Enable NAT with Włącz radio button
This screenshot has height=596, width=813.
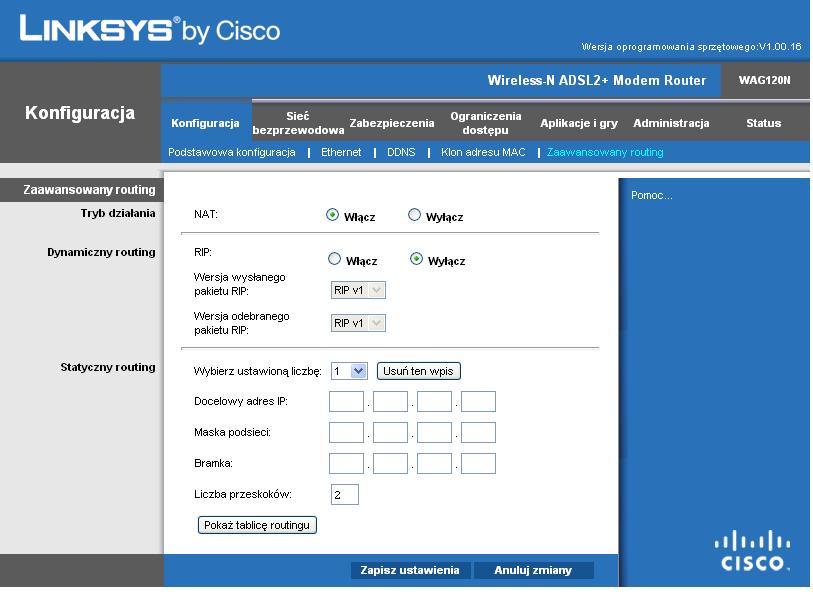tap(332, 215)
